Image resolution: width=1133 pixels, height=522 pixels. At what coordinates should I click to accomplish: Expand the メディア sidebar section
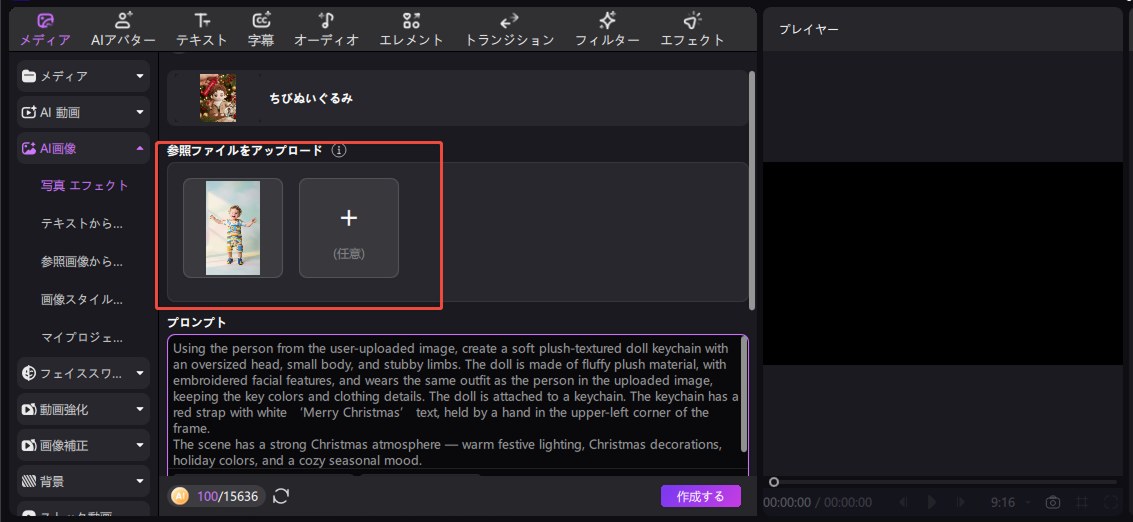click(84, 76)
